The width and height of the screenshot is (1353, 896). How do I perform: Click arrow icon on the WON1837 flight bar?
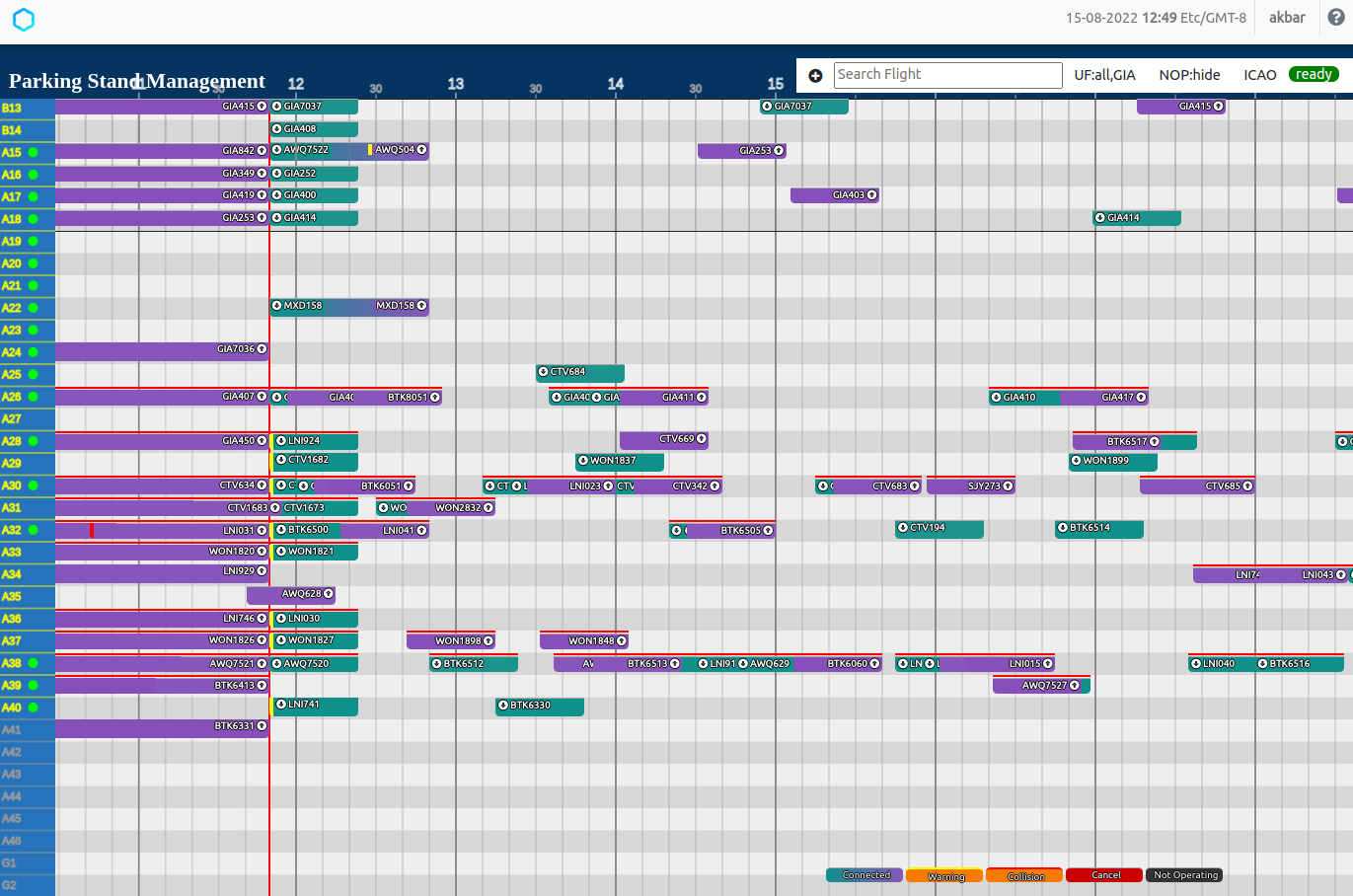click(x=583, y=461)
